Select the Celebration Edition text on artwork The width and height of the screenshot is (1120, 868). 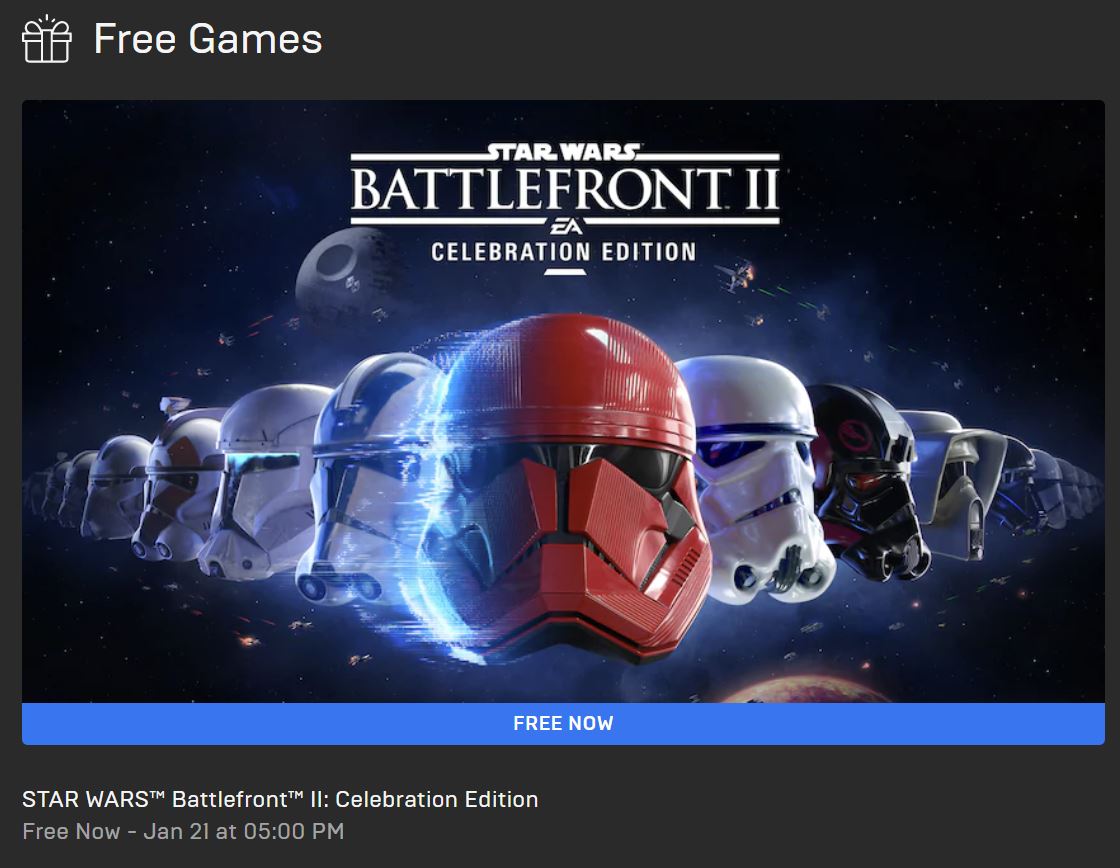pos(563,252)
